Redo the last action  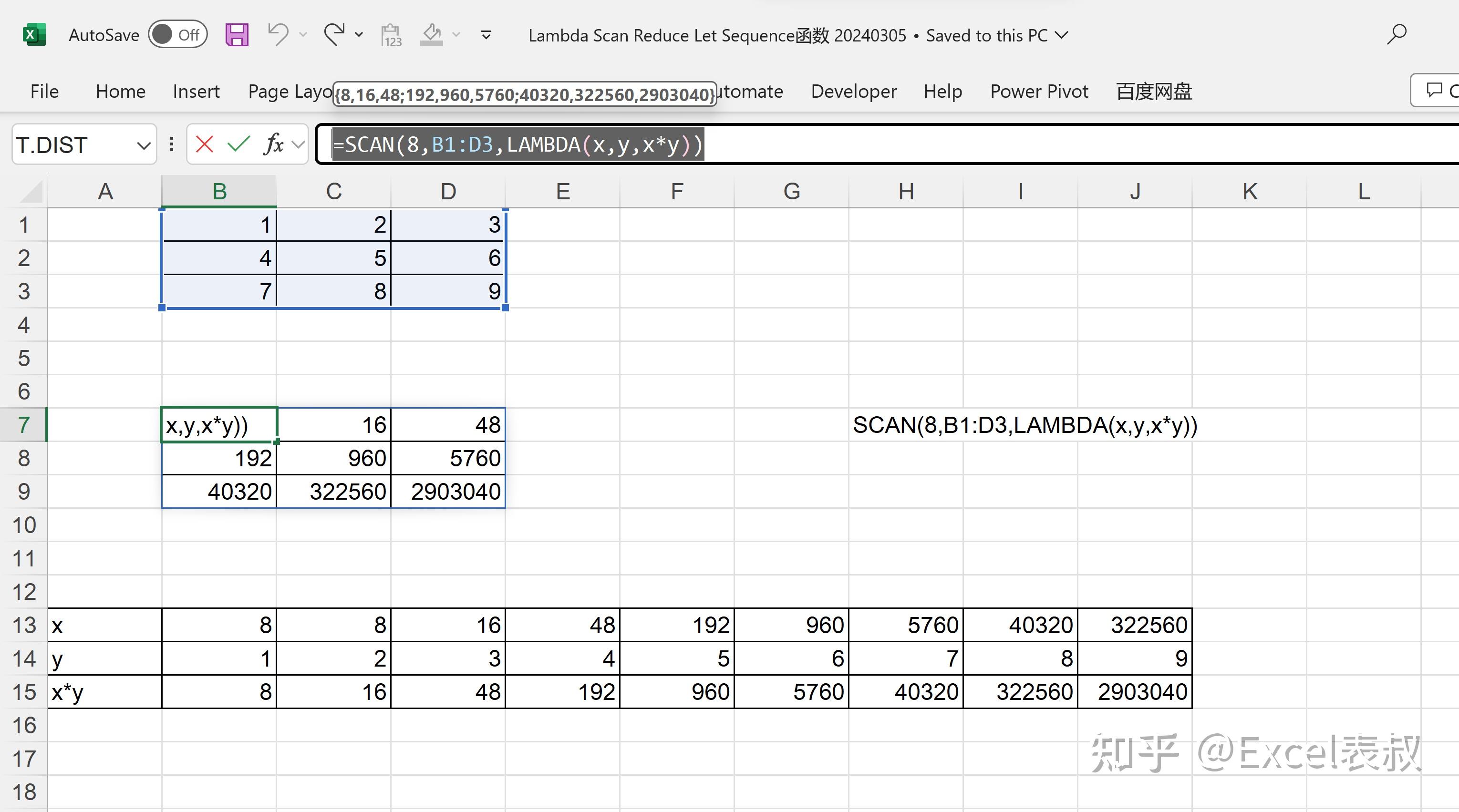click(x=334, y=34)
